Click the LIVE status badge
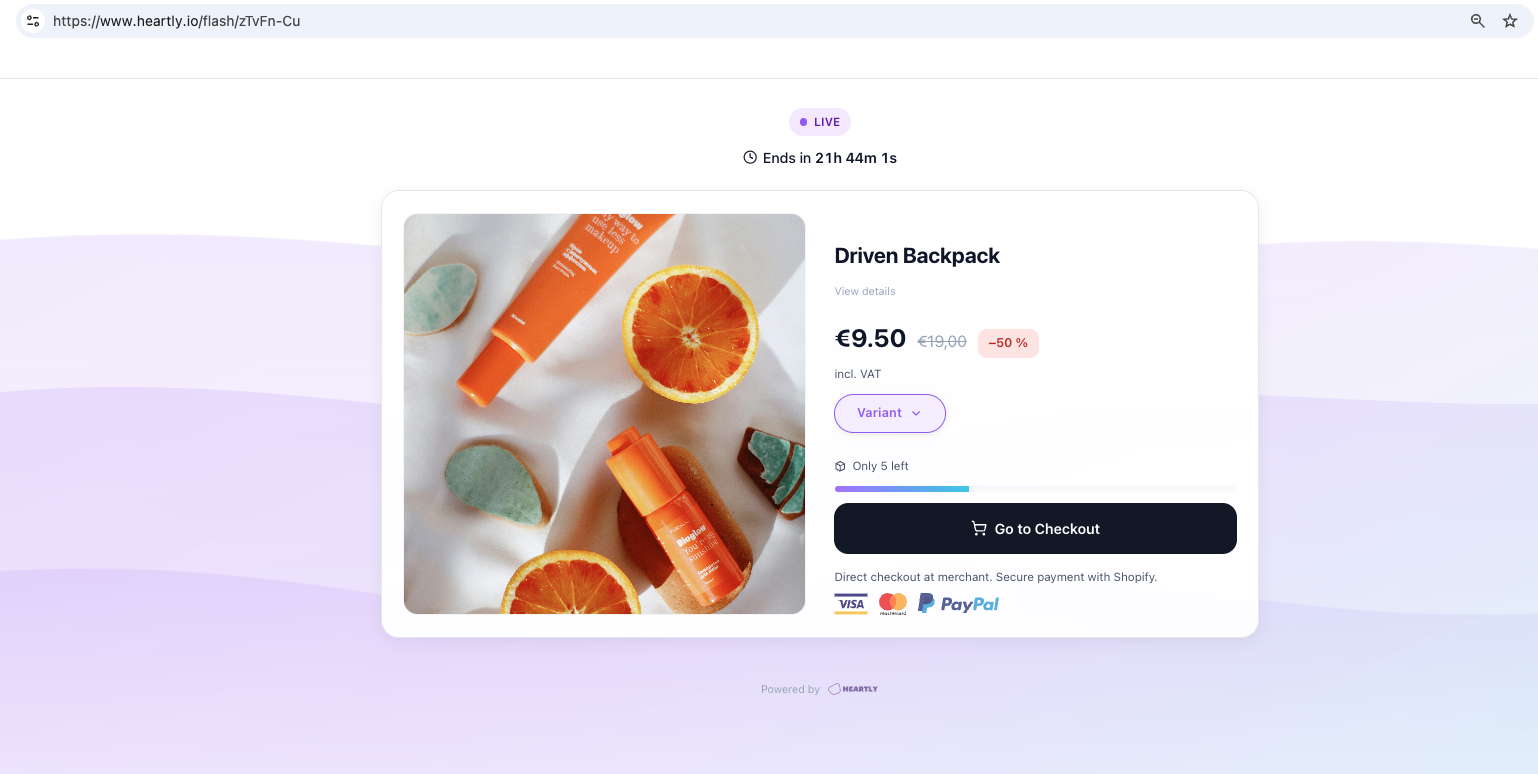This screenshot has height=774, width=1538. coord(820,122)
